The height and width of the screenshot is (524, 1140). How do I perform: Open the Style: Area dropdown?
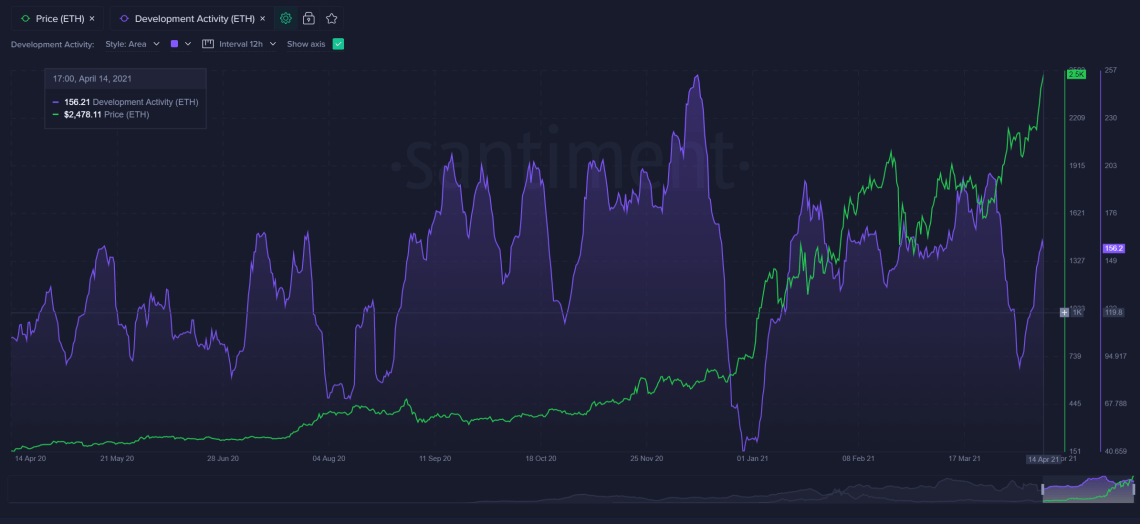point(132,44)
